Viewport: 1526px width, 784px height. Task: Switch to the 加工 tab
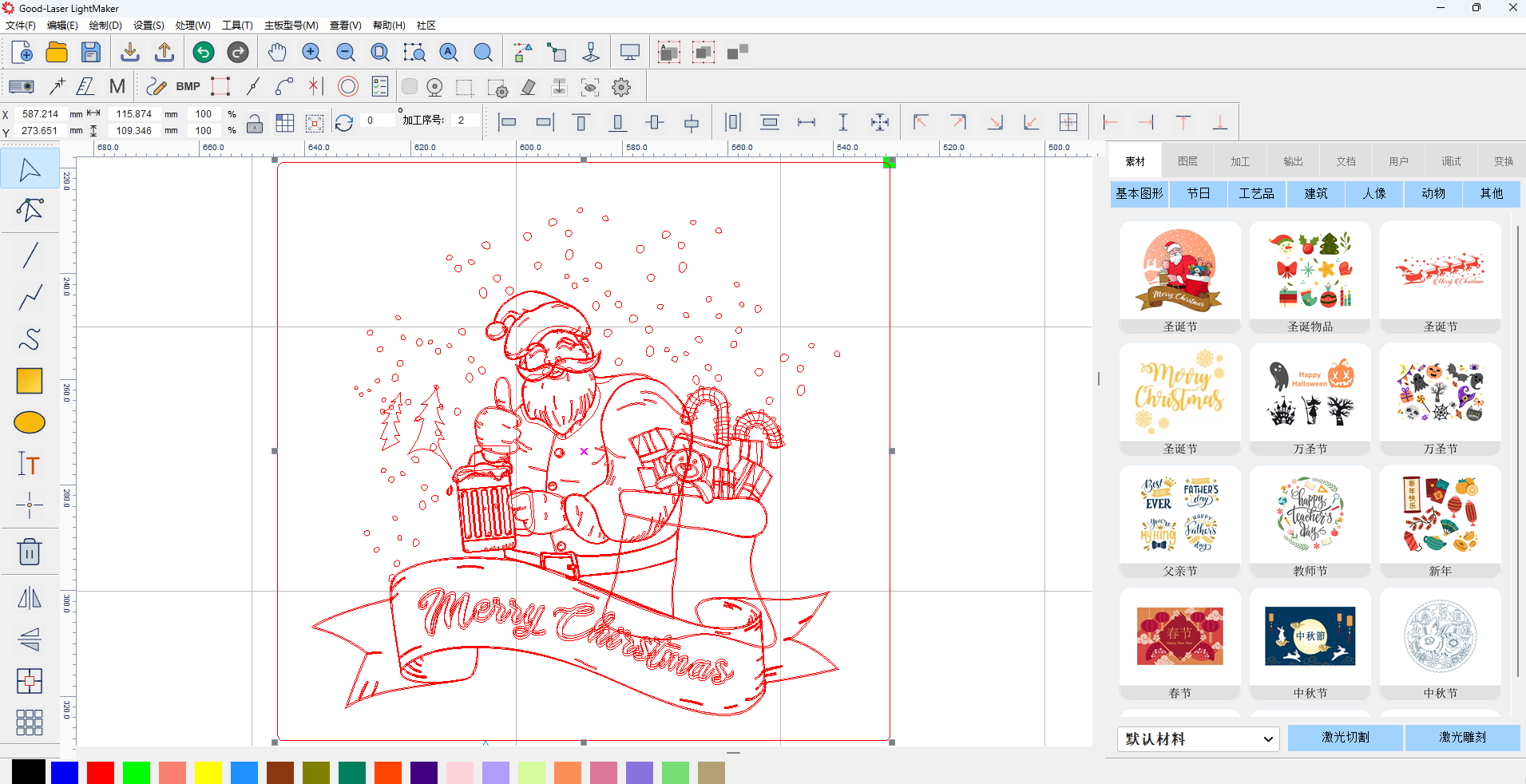(x=1240, y=161)
